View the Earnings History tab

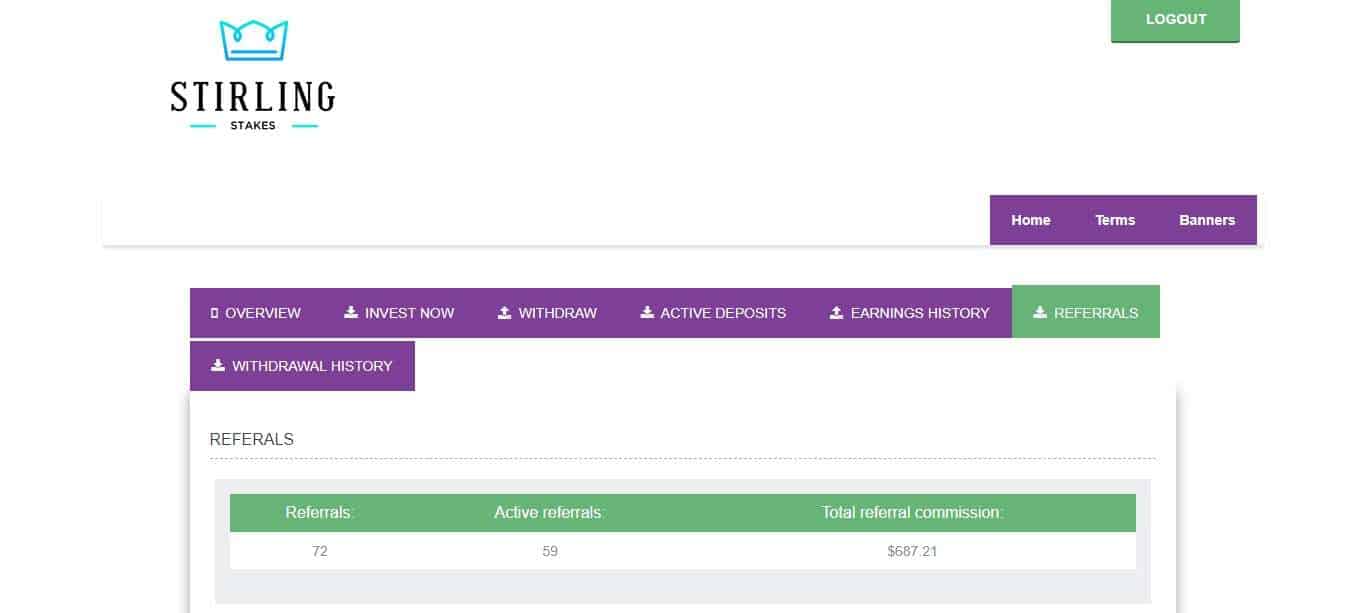pyautogui.click(x=910, y=313)
